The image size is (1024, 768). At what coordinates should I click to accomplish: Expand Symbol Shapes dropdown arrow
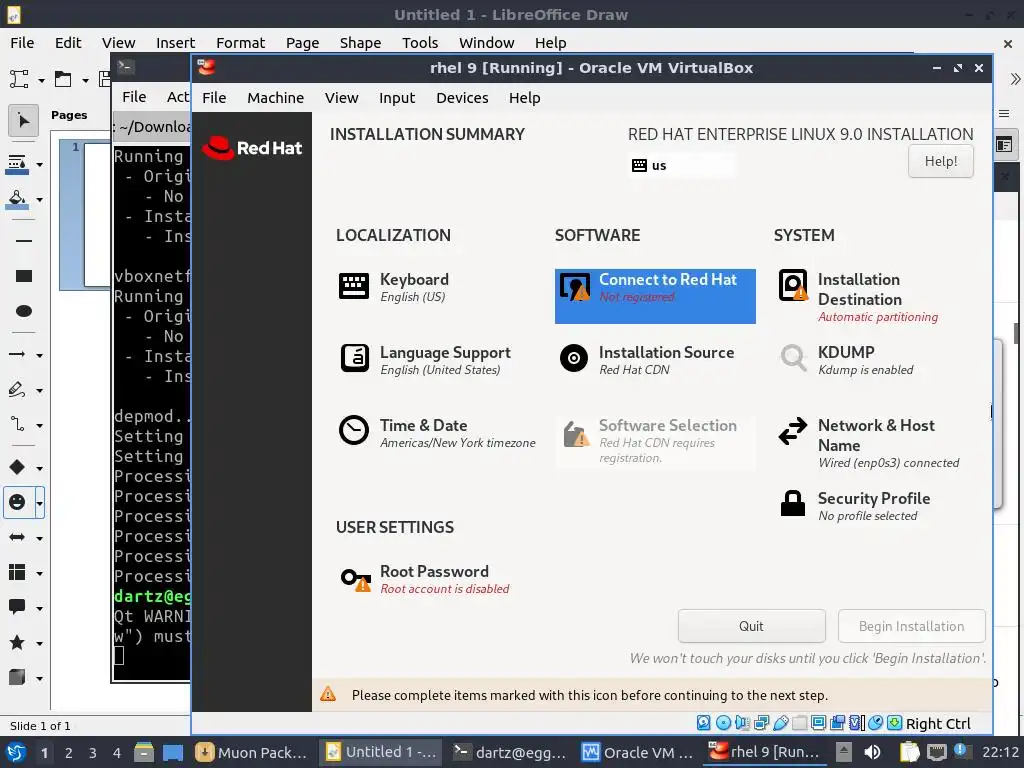[x=39, y=504]
